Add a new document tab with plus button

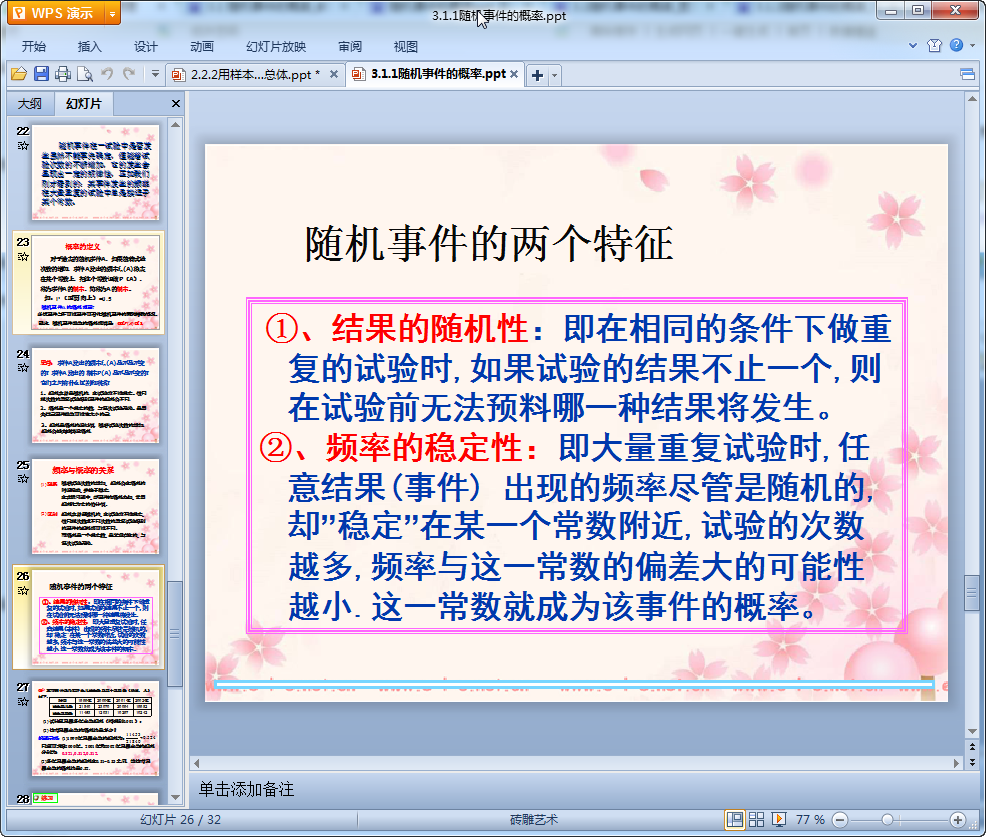click(537, 75)
